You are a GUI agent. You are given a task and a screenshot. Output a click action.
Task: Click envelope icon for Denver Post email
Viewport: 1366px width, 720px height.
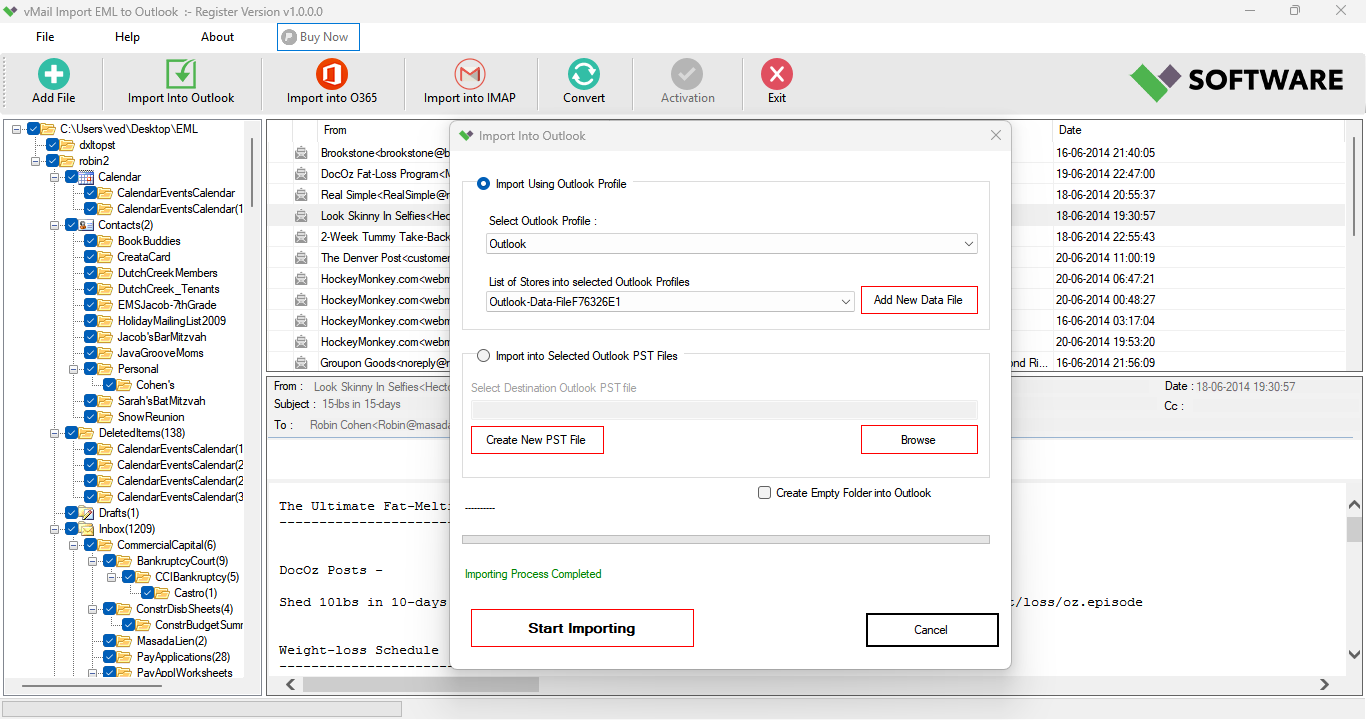[x=301, y=258]
